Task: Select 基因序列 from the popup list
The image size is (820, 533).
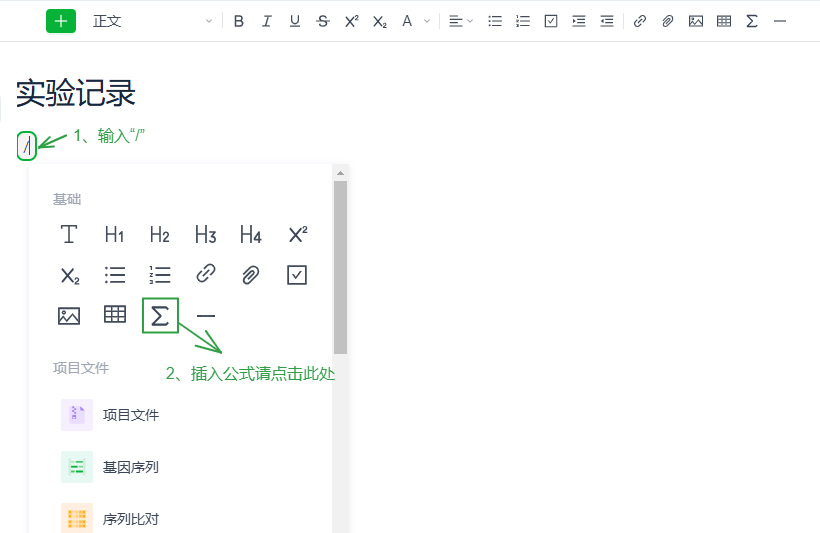Action: point(130,467)
